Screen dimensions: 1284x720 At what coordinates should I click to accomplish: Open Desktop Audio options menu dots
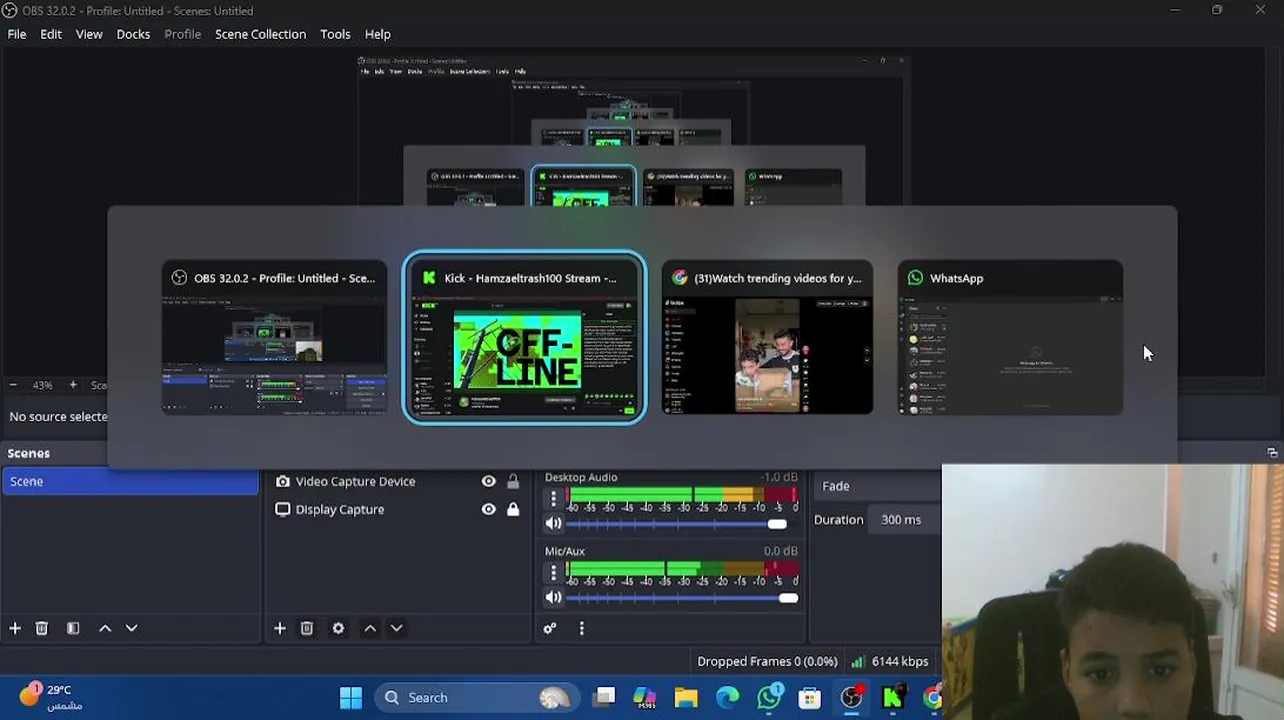pyautogui.click(x=553, y=498)
